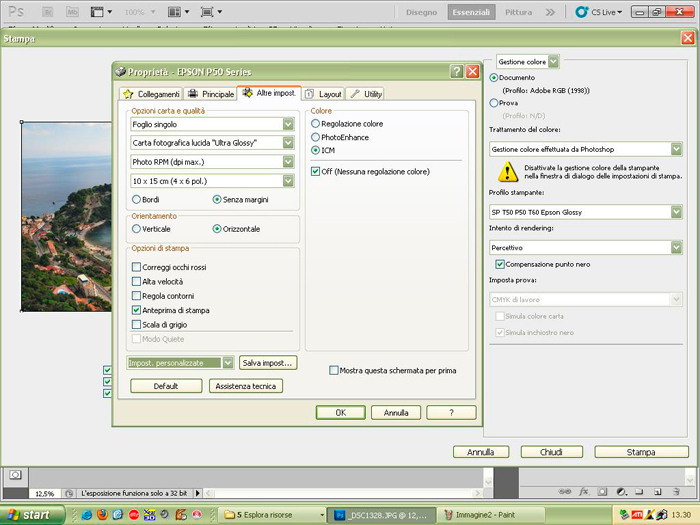
Task: Click the help question mark icon in title bar
Action: pos(458,72)
